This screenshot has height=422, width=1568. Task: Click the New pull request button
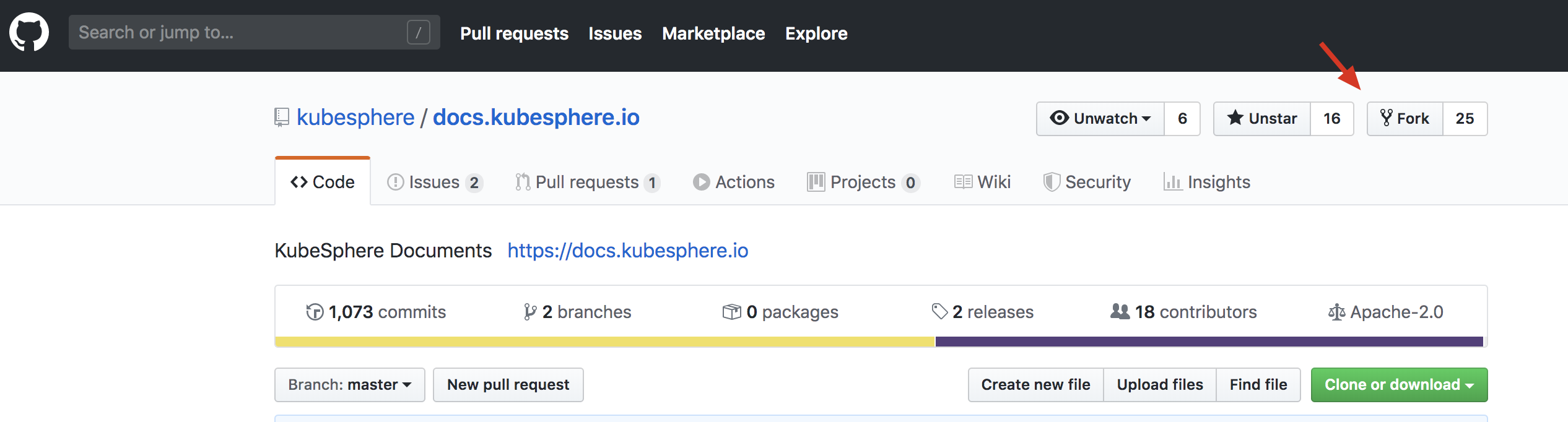coord(508,385)
